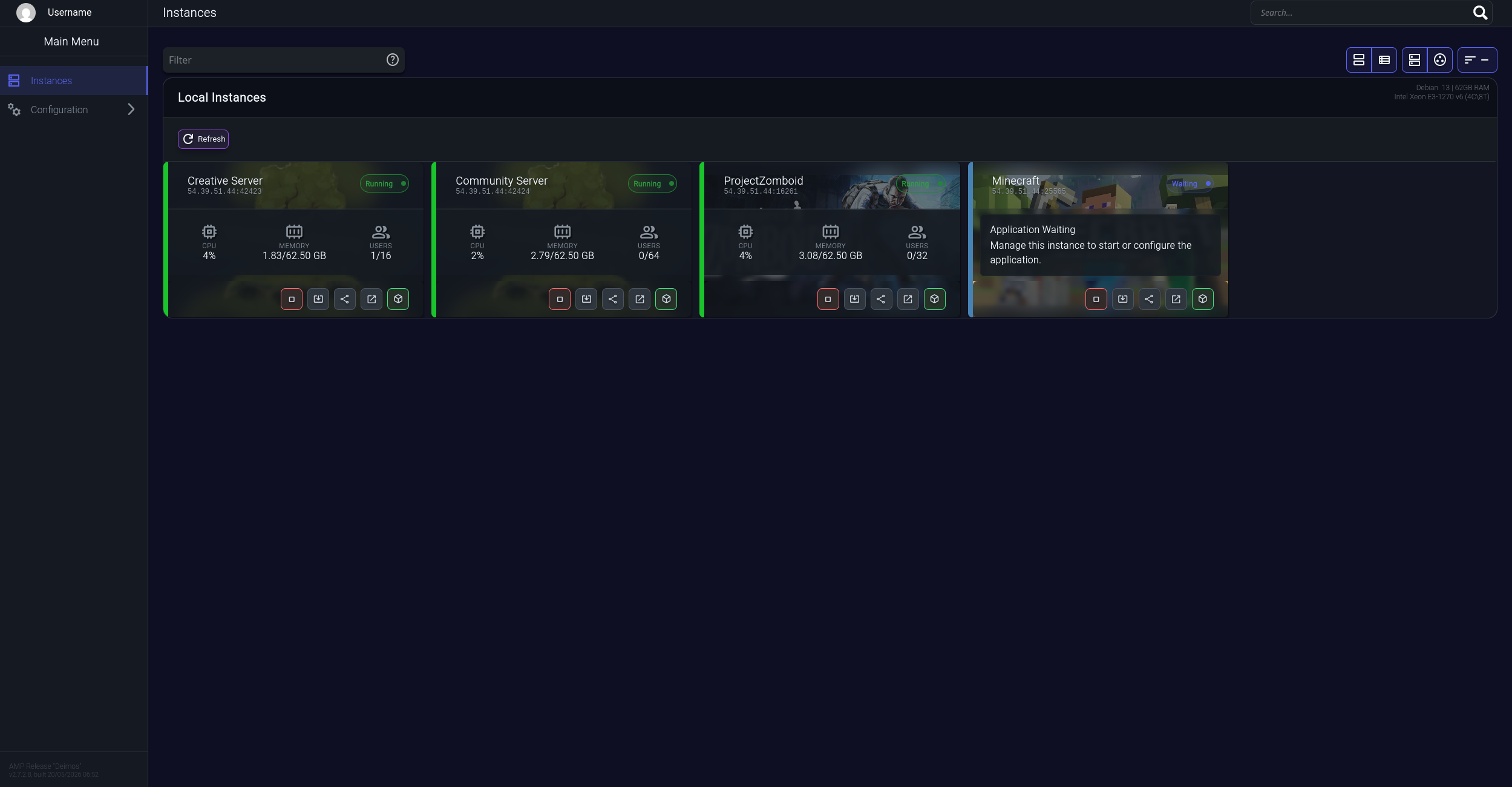Open the sort order options button
This screenshot has height=787, width=1512.
point(1477,60)
